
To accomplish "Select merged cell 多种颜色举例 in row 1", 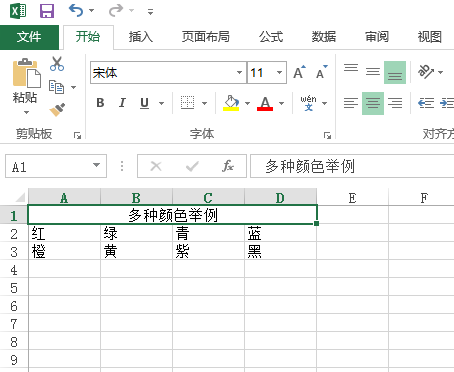I will [x=173, y=215].
